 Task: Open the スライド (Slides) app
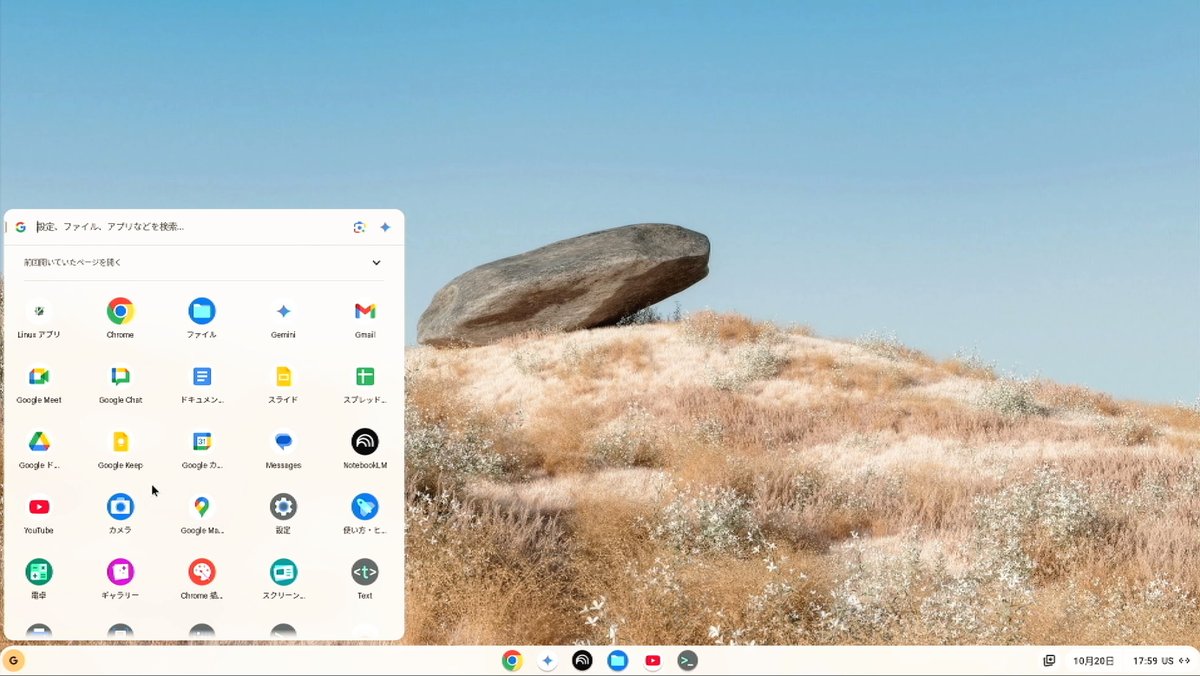(x=282, y=375)
